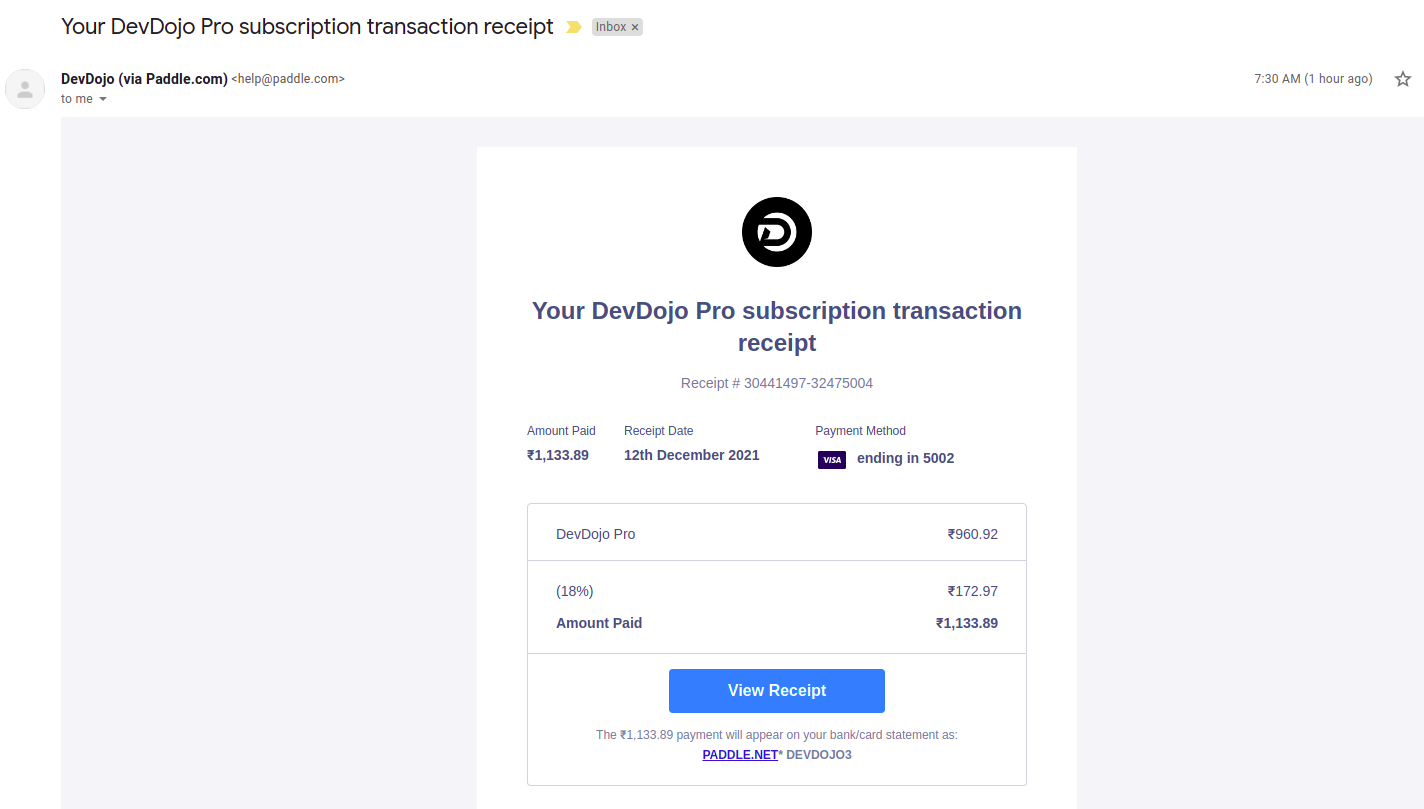Toggle the yellow importance marker
1424x809 pixels.
point(573,27)
